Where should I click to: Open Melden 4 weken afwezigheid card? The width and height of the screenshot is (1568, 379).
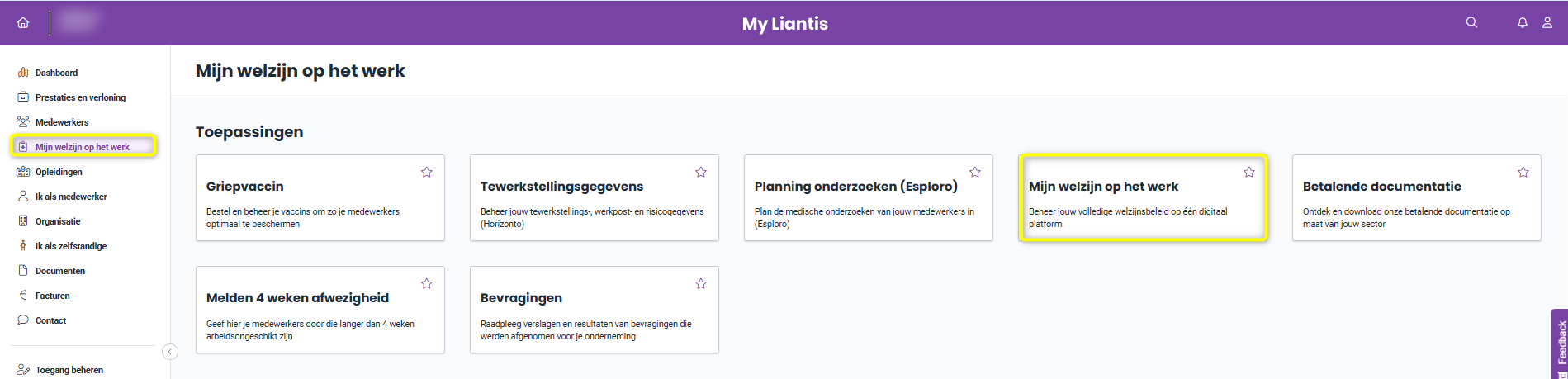[320, 310]
